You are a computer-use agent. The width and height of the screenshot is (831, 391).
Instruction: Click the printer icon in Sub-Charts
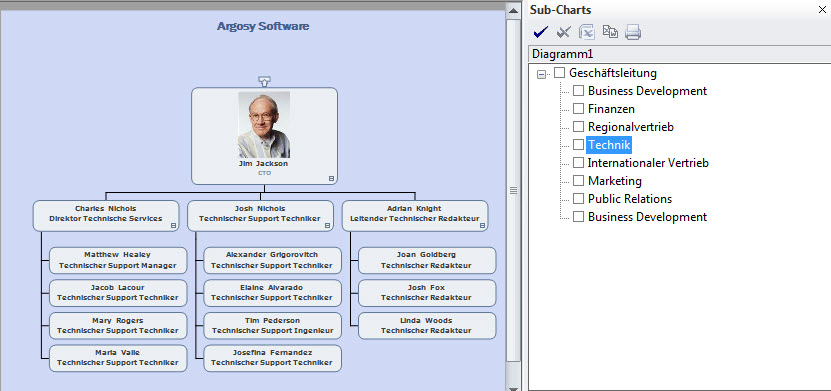(633, 32)
